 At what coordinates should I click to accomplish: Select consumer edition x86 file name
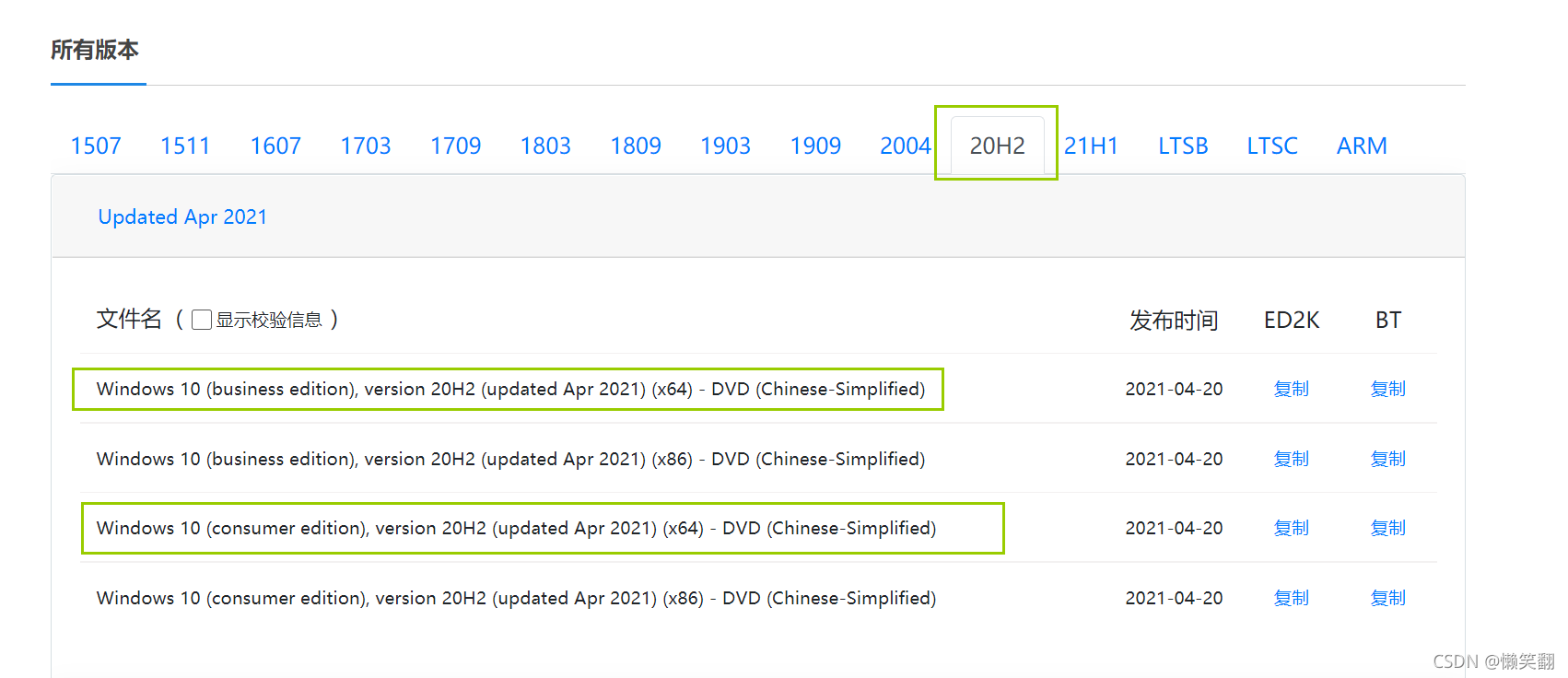(x=516, y=599)
